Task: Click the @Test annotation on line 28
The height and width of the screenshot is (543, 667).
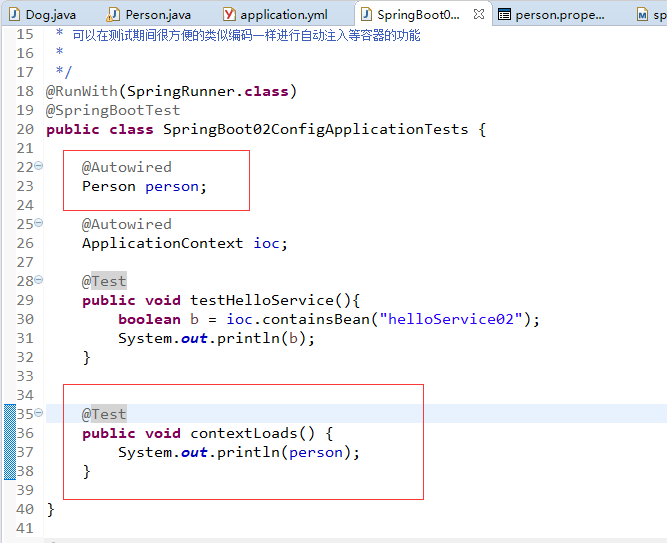Action: 104,281
